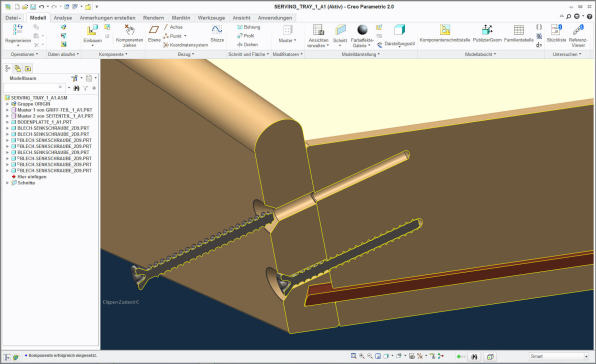The height and width of the screenshot is (364, 596).
Task: Click the Schnitt section icon
Action: click(x=340, y=30)
